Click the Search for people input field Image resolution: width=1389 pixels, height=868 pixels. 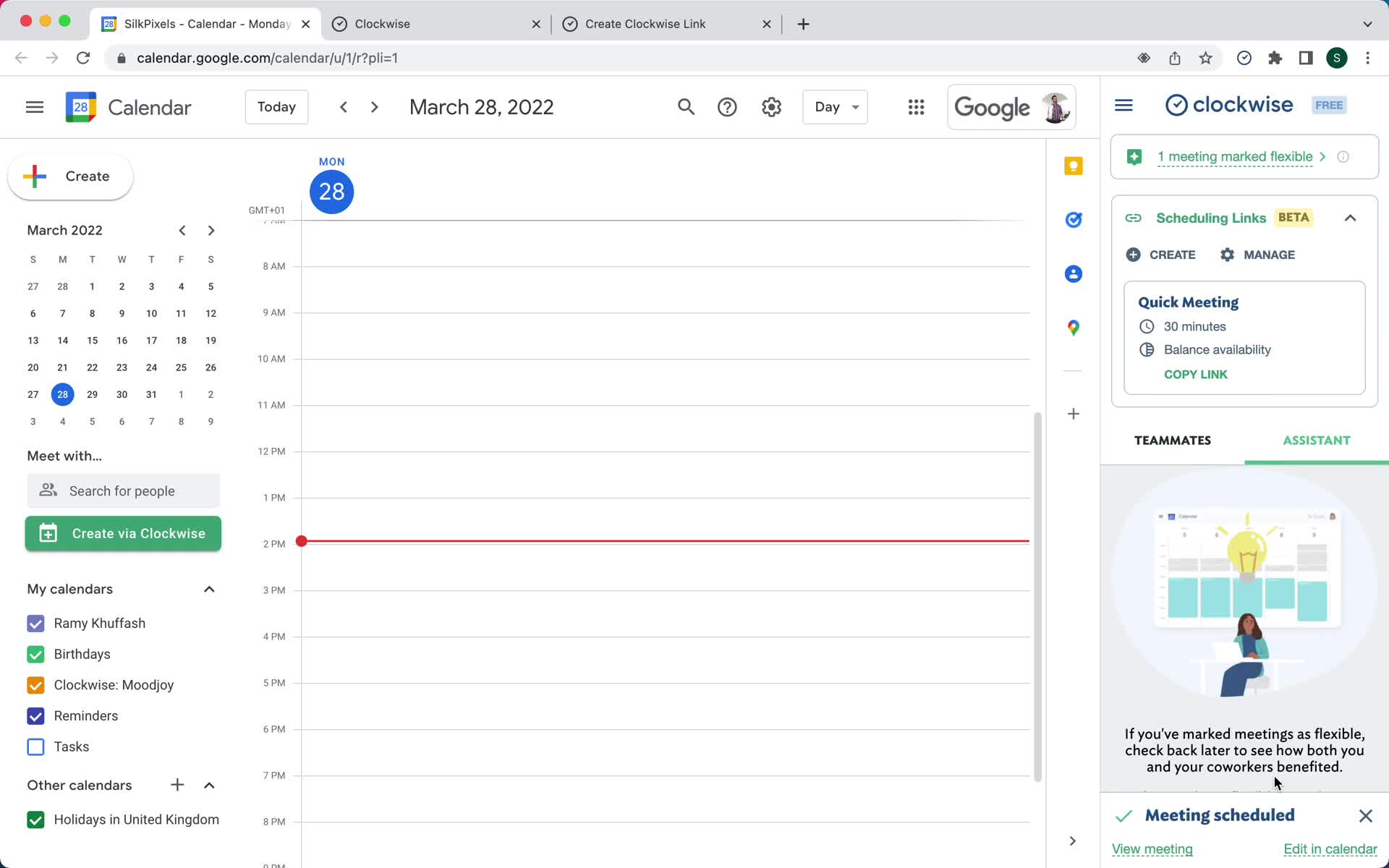click(x=123, y=490)
